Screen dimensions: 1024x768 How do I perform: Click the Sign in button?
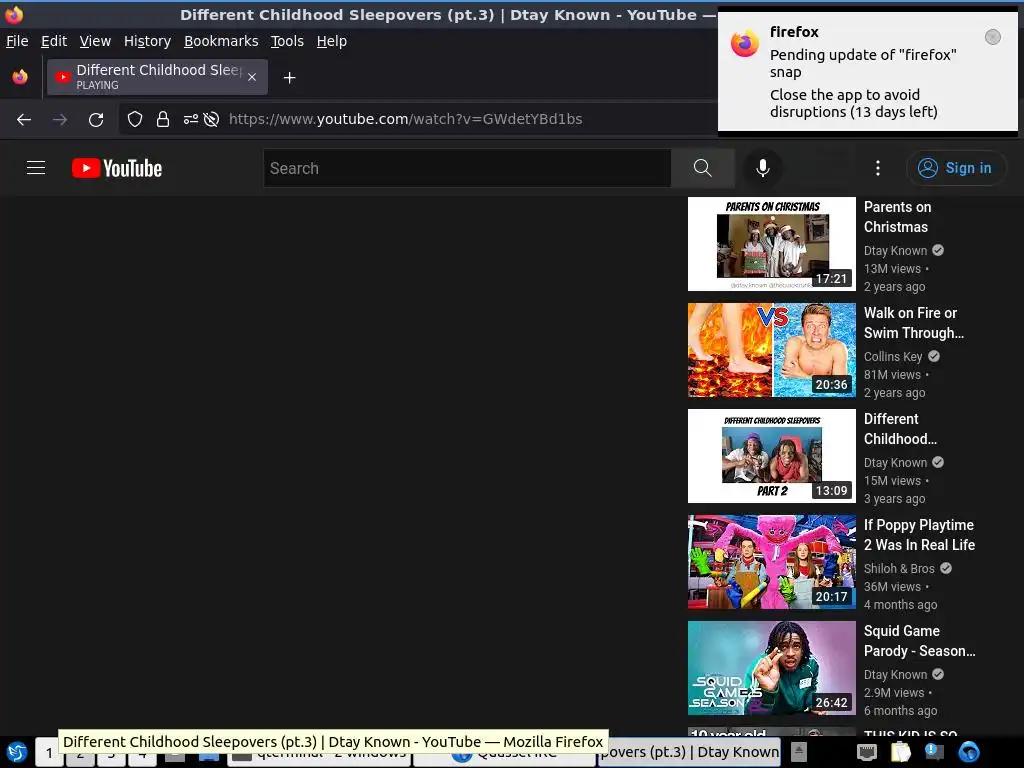click(x=956, y=168)
